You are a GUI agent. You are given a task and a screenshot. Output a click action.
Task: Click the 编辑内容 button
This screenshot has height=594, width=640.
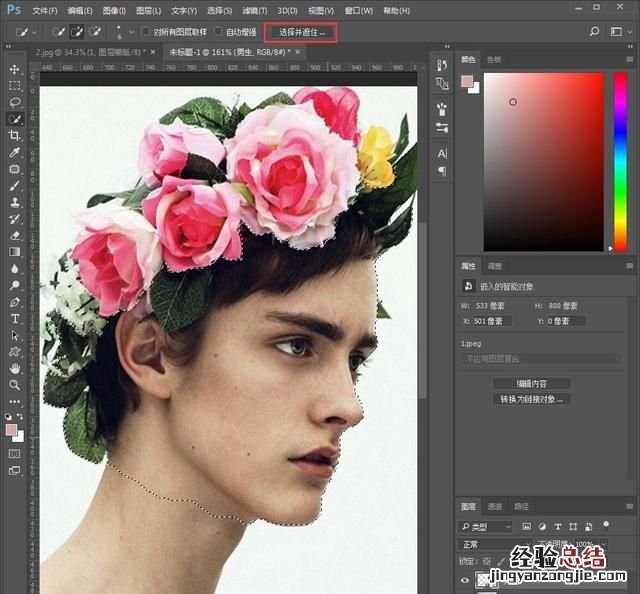tap(532, 384)
